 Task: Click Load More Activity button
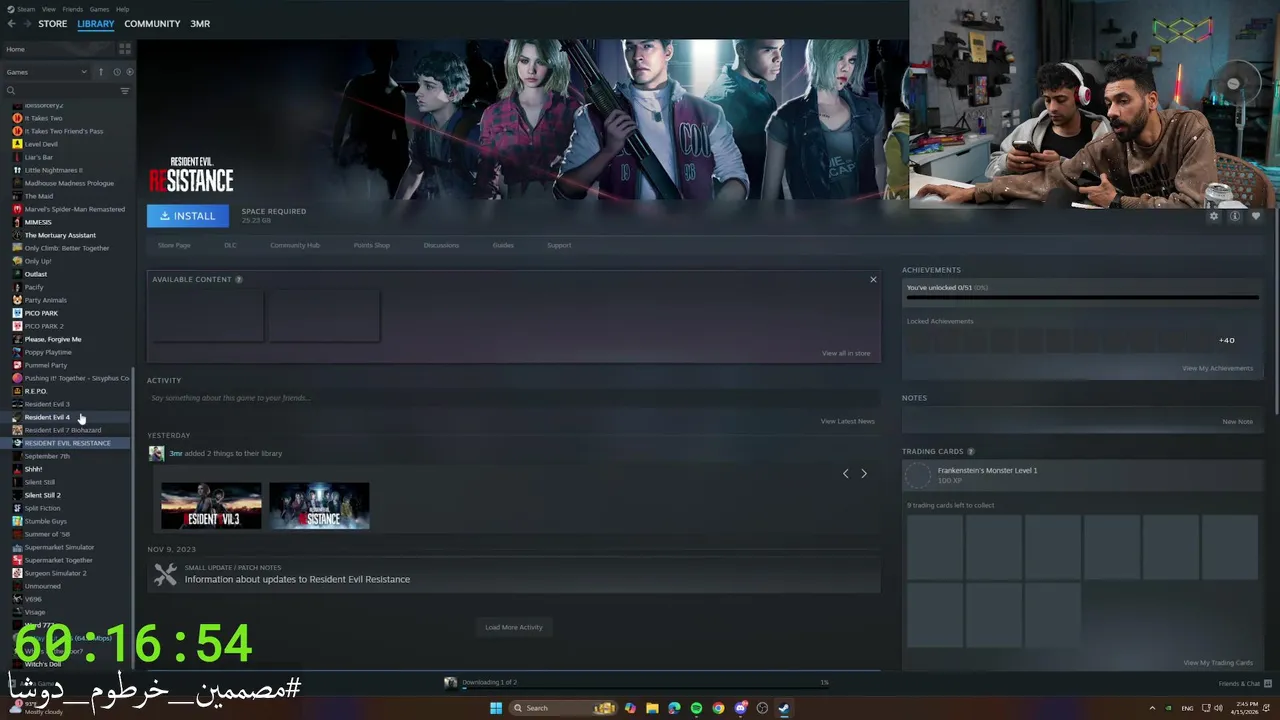tap(514, 627)
